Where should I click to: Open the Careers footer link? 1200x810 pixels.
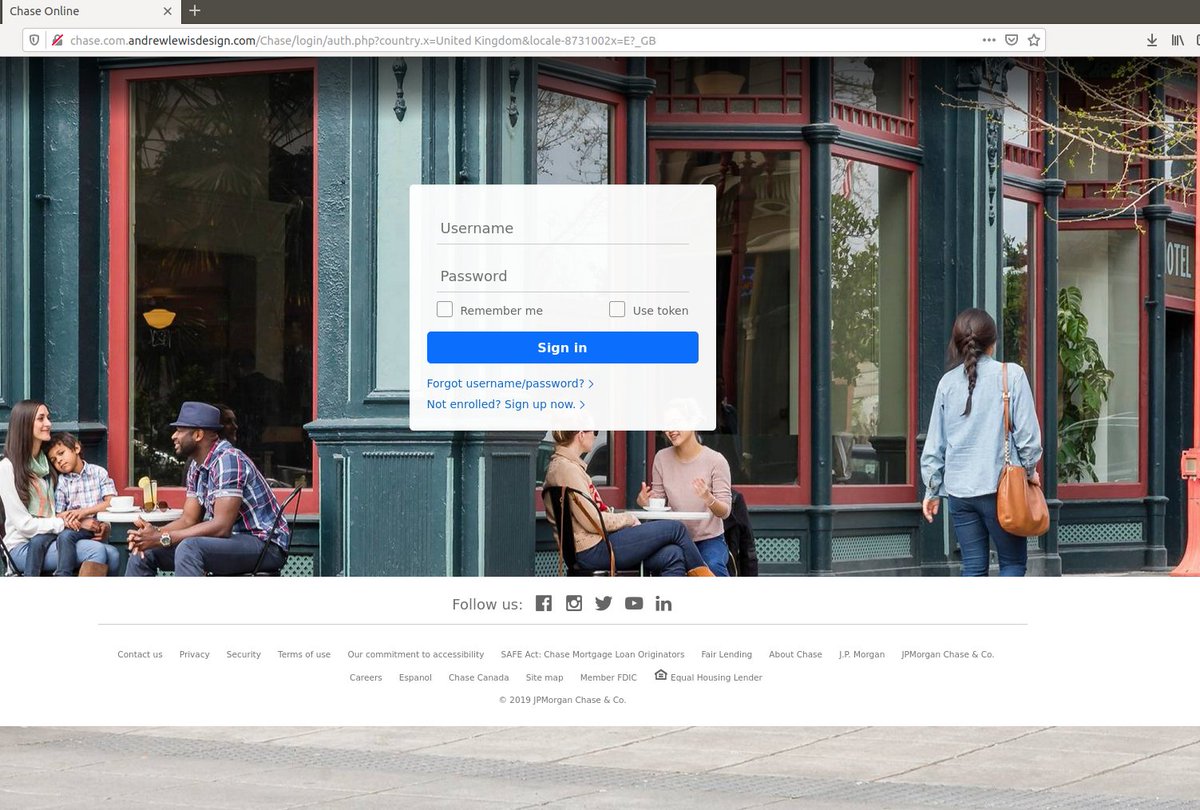tap(366, 678)
